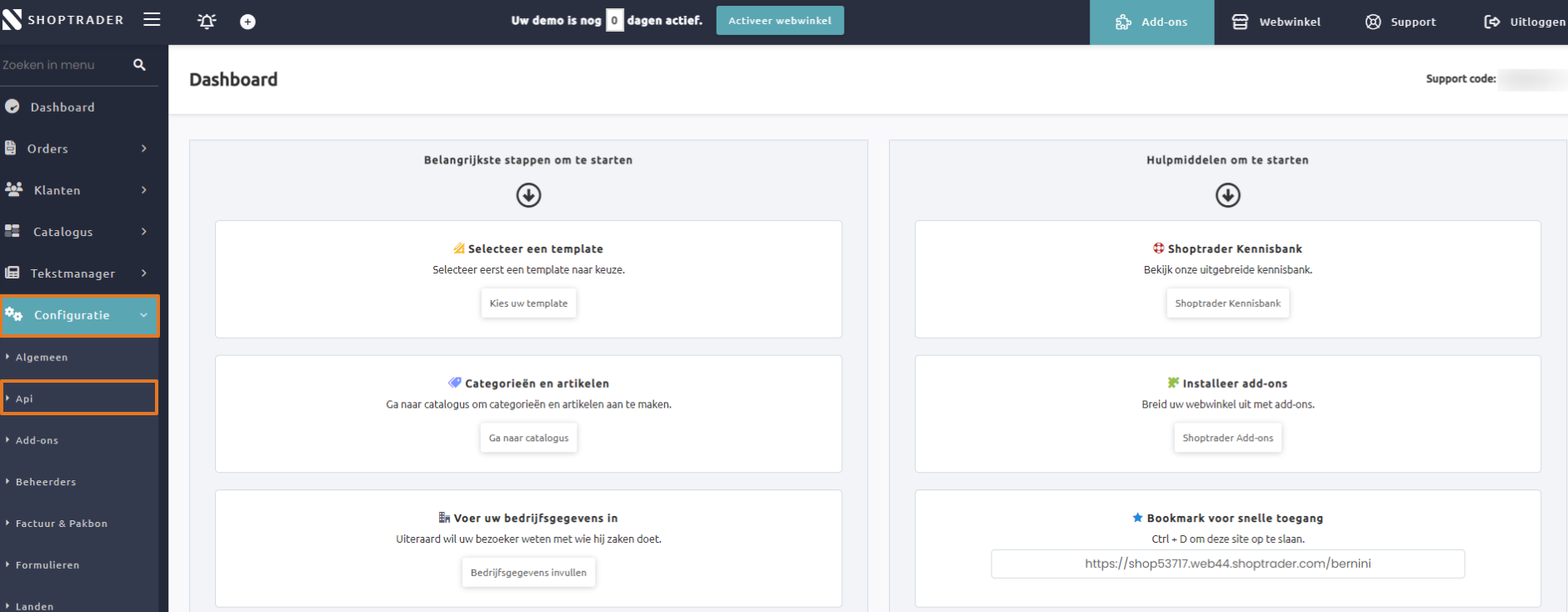Click the demo days-remaining counter

point(614,20)
